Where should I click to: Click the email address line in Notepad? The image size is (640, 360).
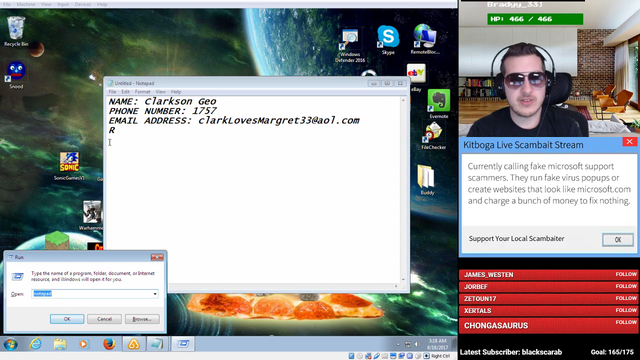pos(234,121)
